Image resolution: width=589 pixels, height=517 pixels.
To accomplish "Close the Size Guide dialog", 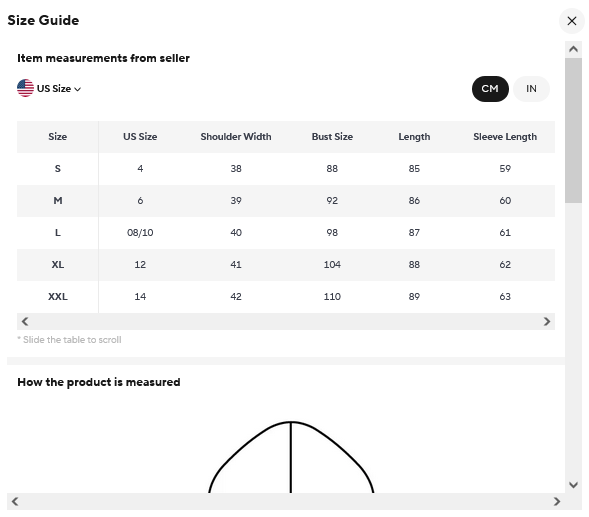I will click(x=571, y=21).
